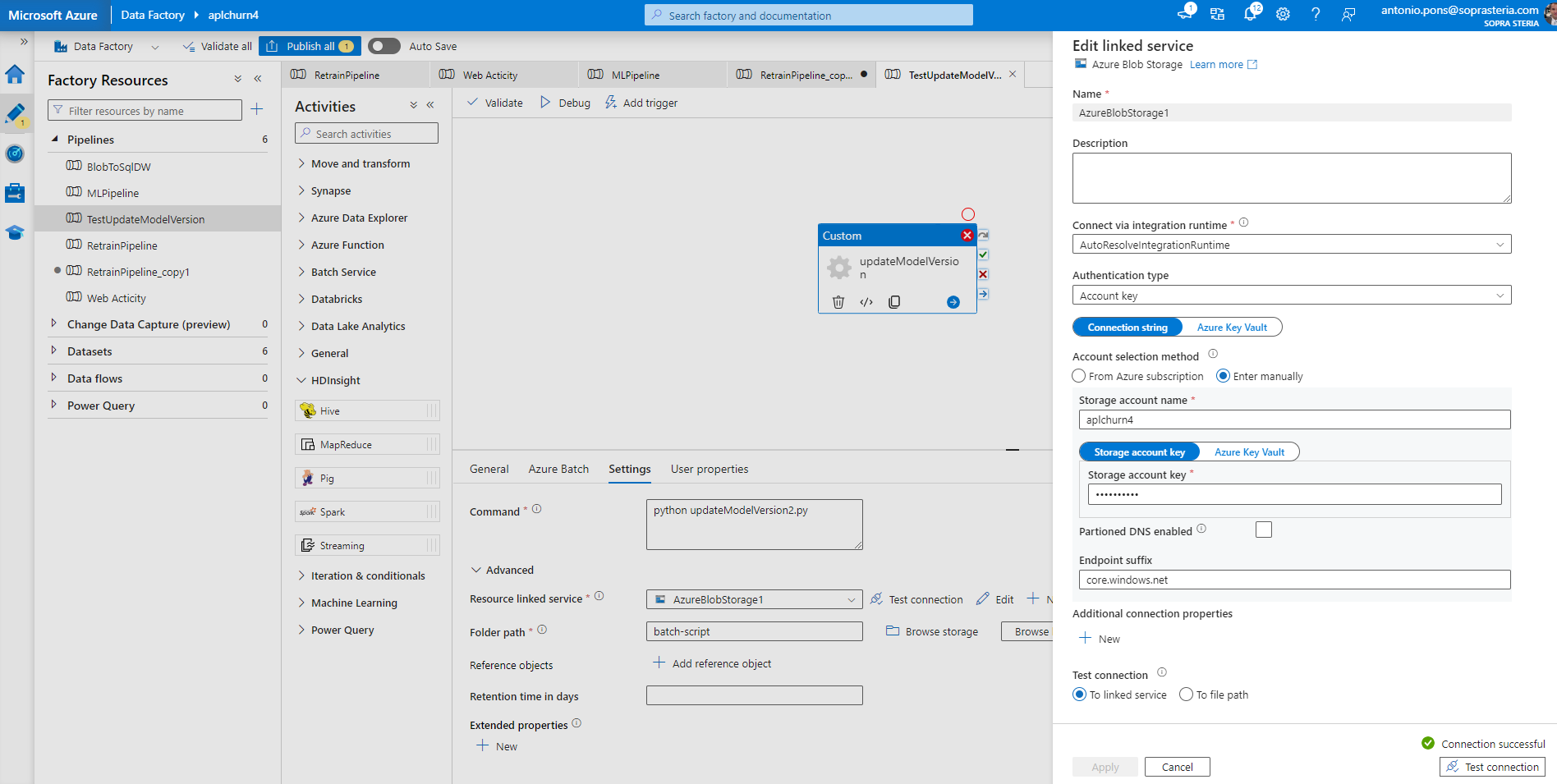This screenshot has height=784, width=1557.
Task: Open the Home icon in left sidebar
Action: click(x=15, y=75)
